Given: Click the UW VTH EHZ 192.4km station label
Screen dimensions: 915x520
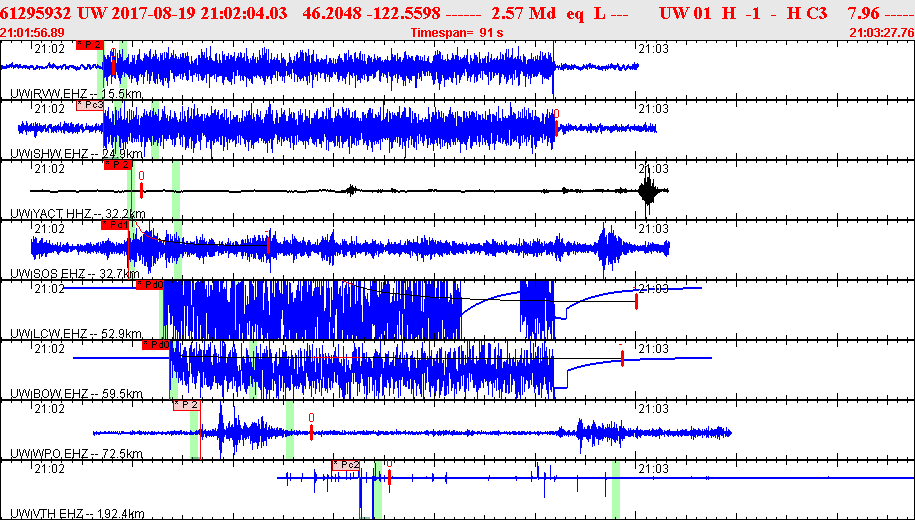Looking at the screenshot, I should [x=78, y=514].
